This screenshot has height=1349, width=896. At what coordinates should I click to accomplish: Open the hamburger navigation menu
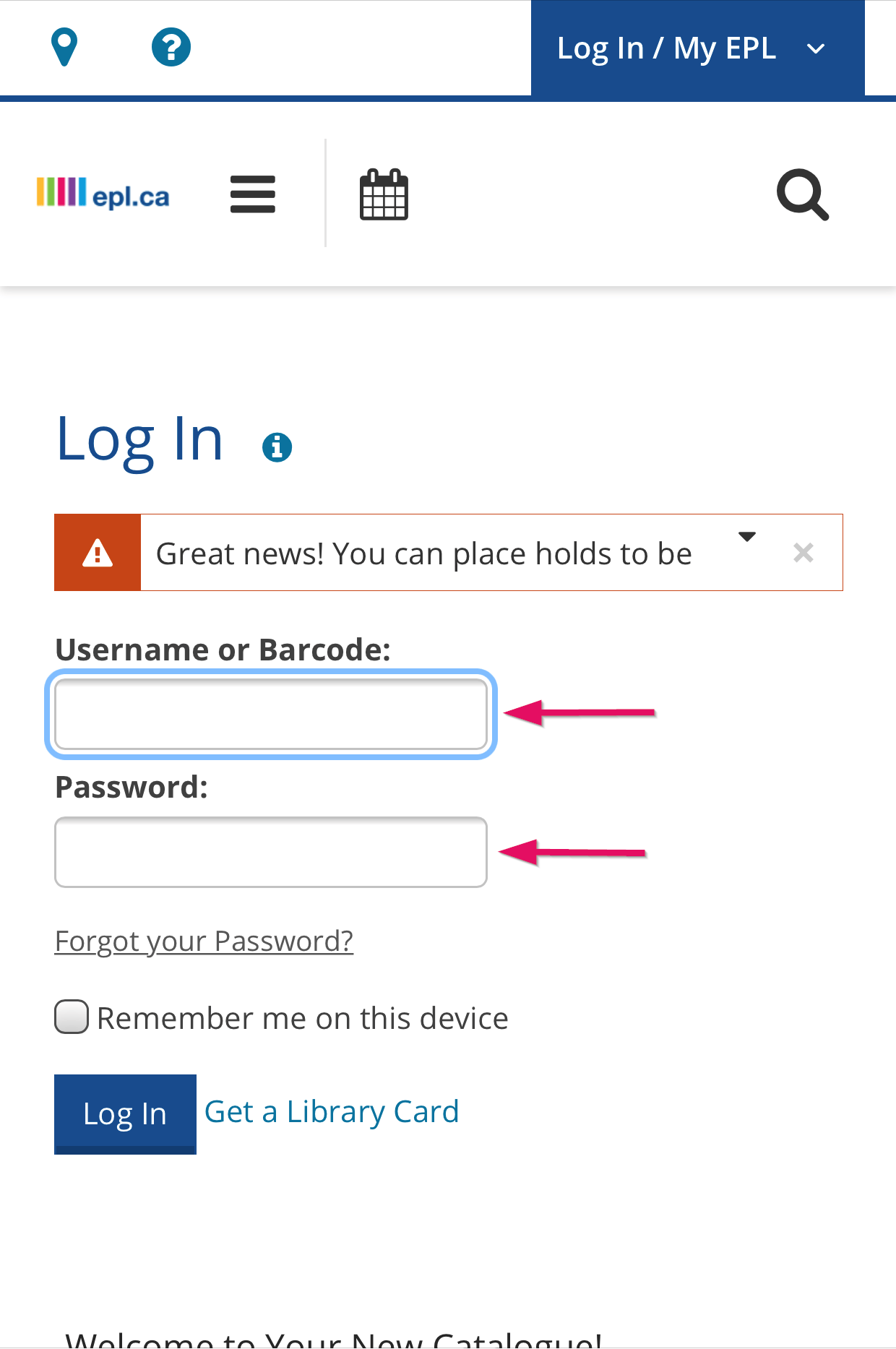253,194
